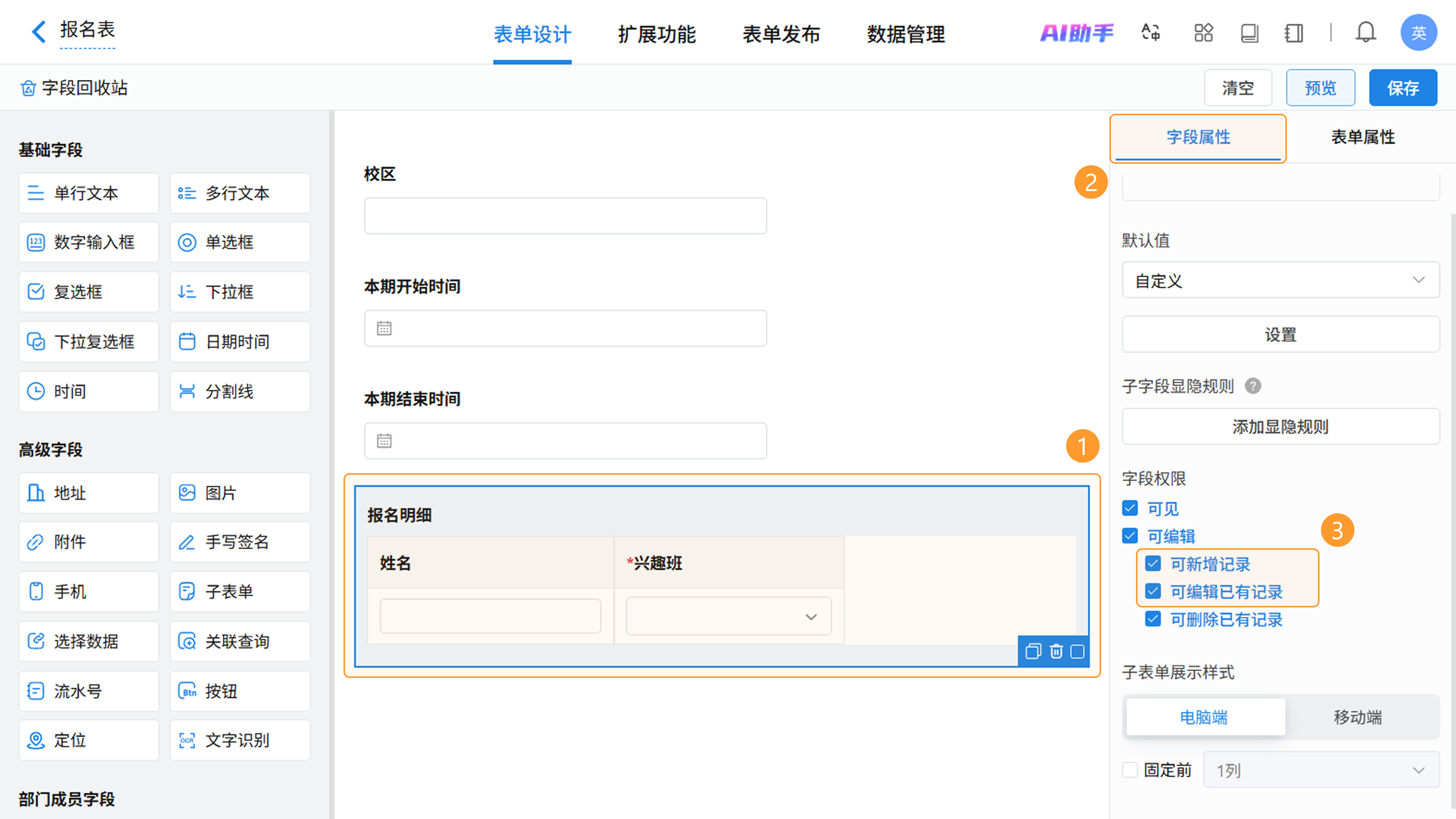Click the 清空 button
Viewport: 1456px width, 819px height.
[x=1238, y=88]
